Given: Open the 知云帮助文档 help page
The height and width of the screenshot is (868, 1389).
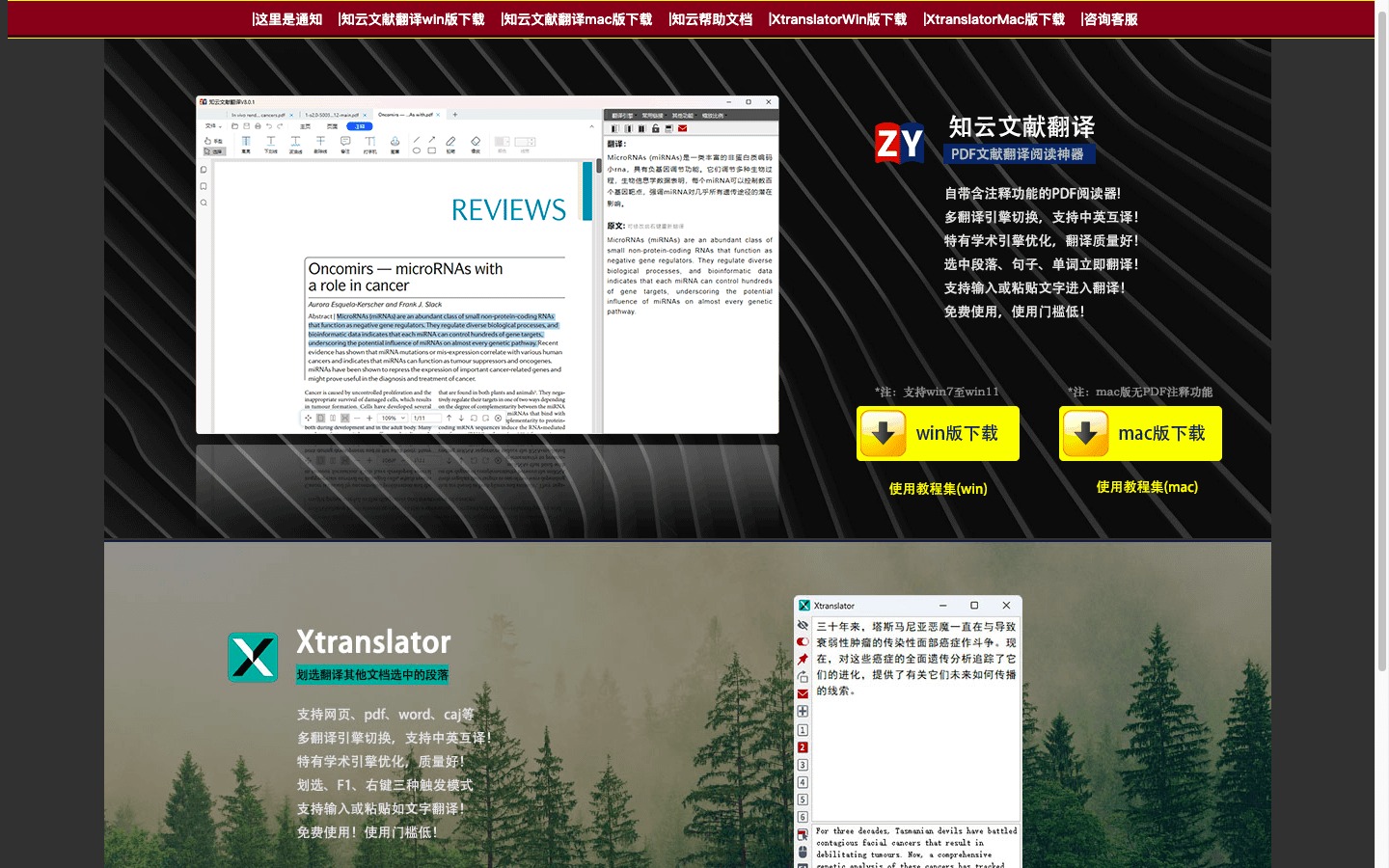Looking at the screenshot, I should (710, 19).
